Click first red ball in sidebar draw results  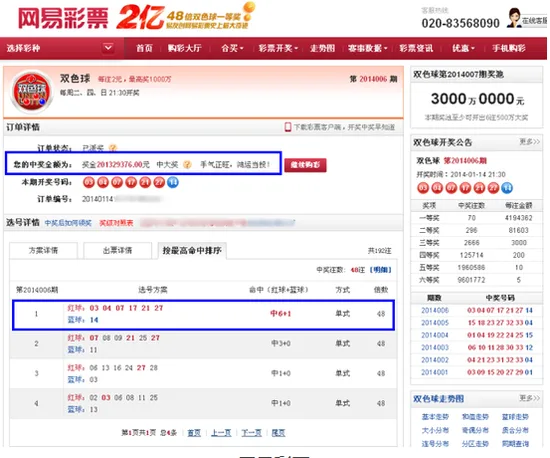(423, 188)
